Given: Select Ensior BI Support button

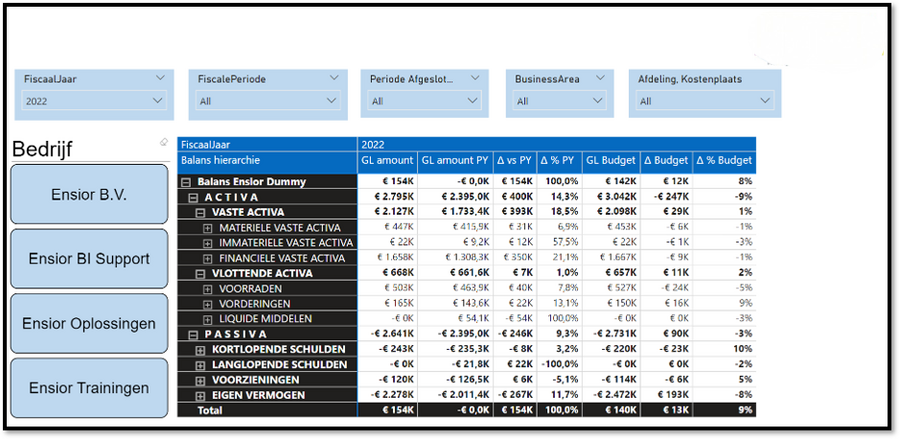Looking at the screenshot, I should (x=89, y=259).
